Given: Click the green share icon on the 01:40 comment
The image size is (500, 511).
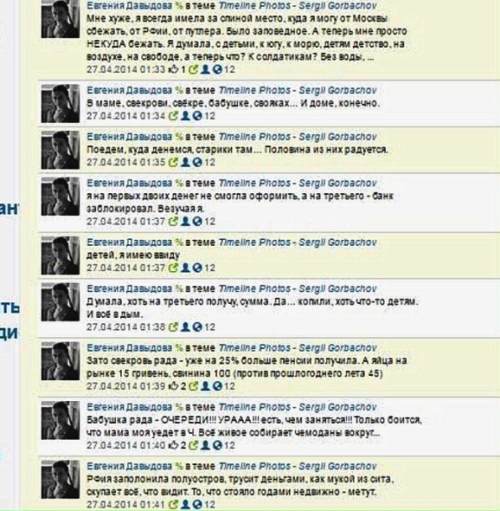Looking at the screenshot, I should [x=193, y=445].
